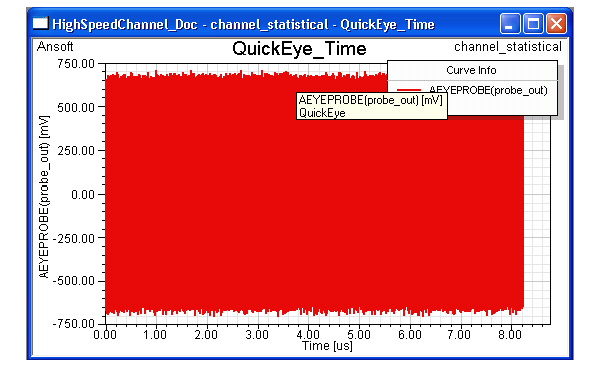600x369 pixels.
Task: Minimize the QuickEye_Time report window
Action: point(510,24)
